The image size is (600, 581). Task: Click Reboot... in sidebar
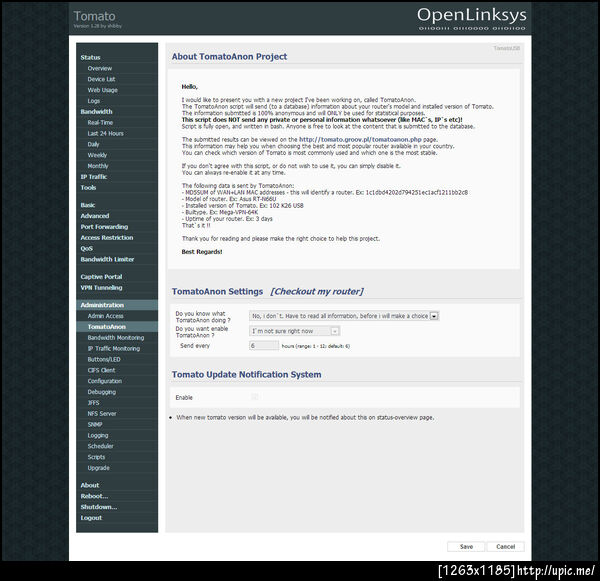point(94,496)
